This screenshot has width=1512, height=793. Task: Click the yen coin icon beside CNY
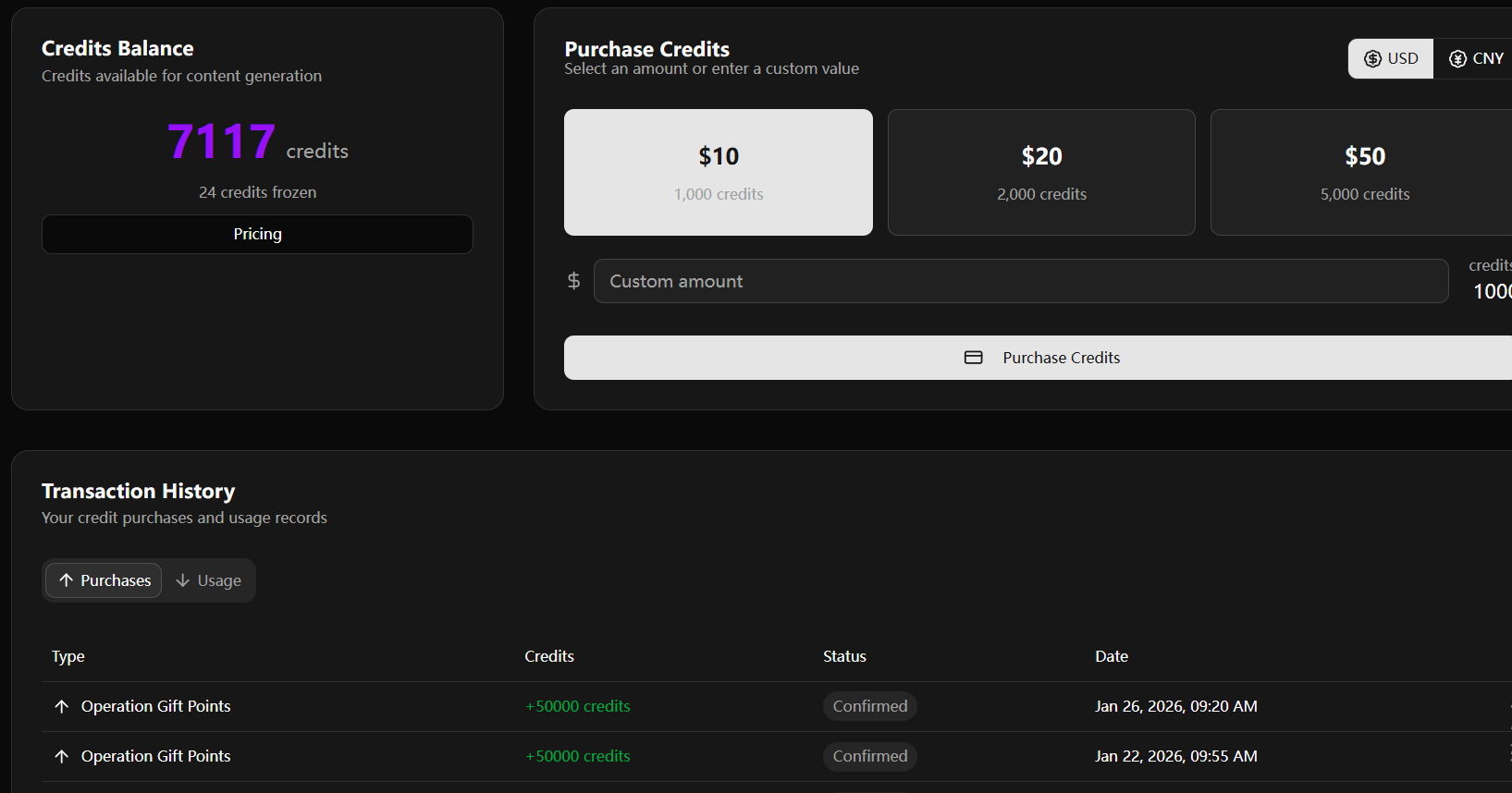click(1457, 59)
